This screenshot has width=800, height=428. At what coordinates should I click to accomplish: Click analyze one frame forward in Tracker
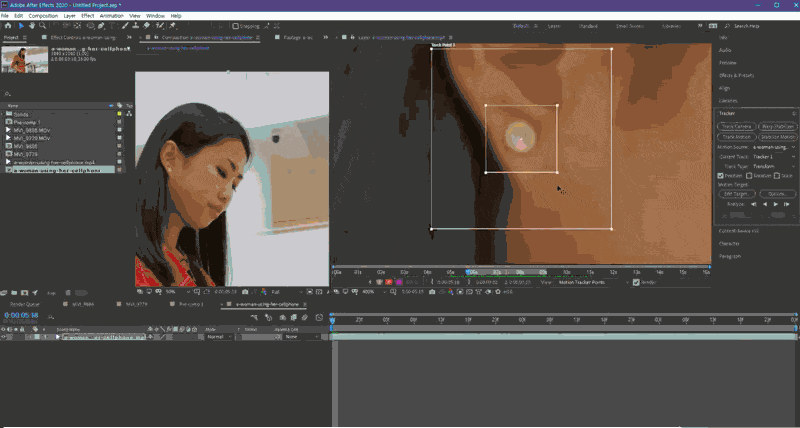[787, 204]
